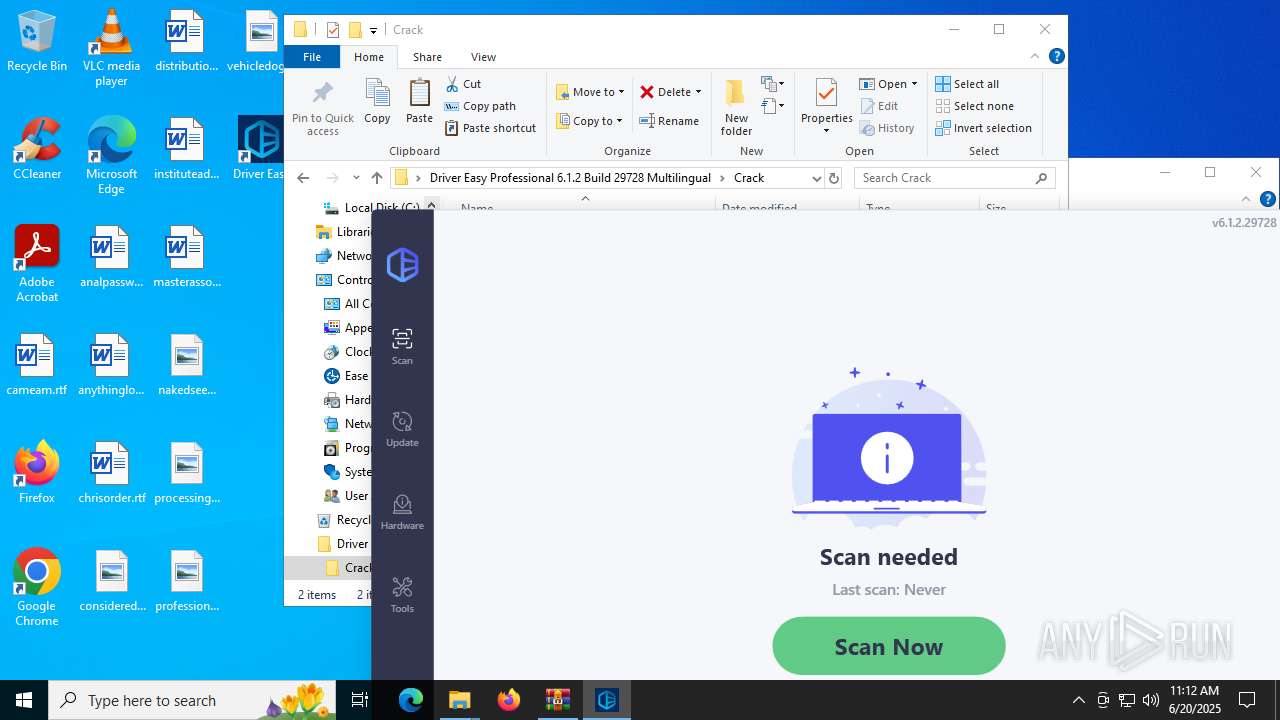Screen dimensions: 1280x720
Task: Select Google Chrome desktop shortcut
Action: [x=37, y=588]
